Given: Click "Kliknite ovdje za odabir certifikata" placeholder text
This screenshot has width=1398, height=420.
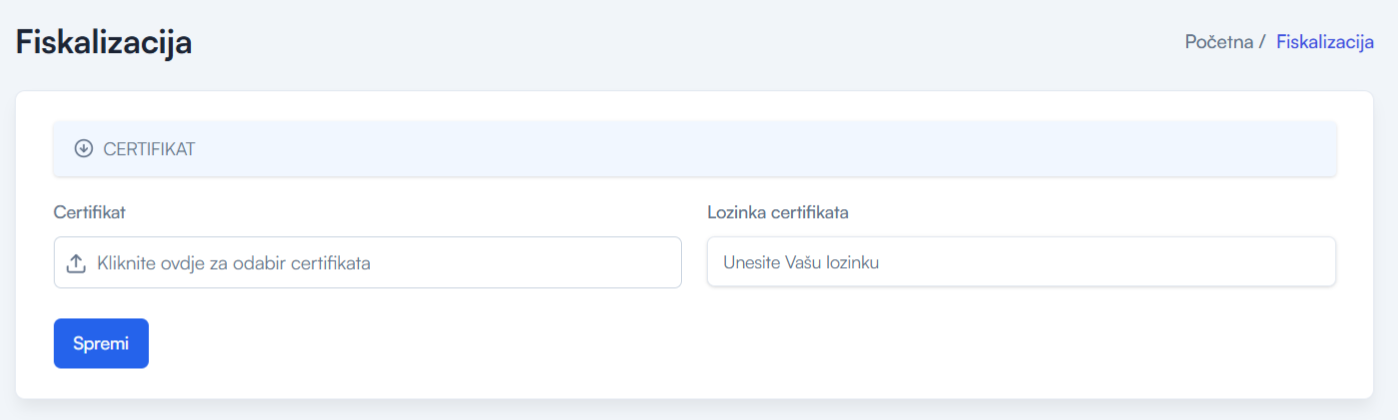Looking at the screenshot, I should tap(234, 263).
